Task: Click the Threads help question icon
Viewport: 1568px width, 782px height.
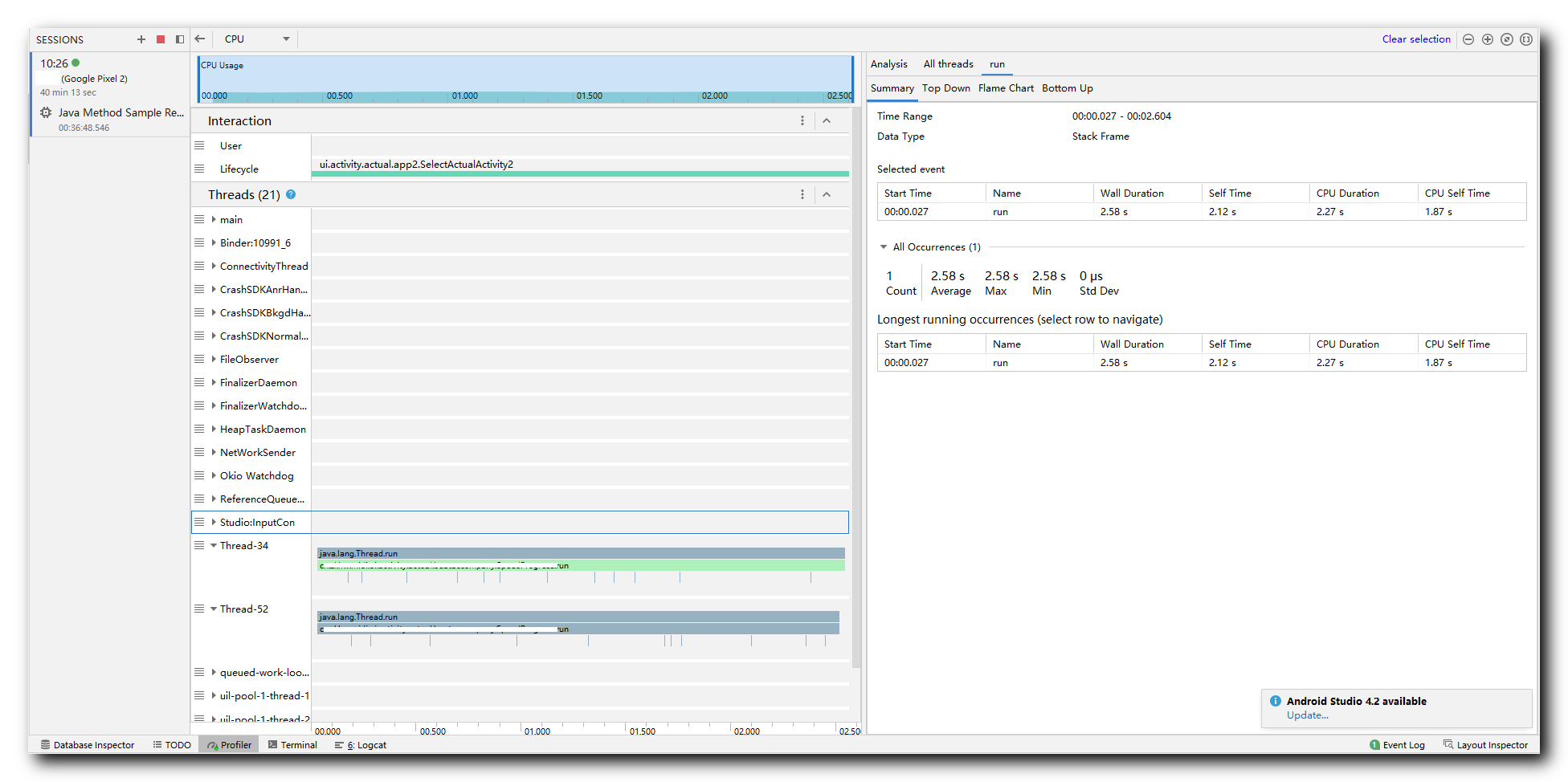Action: coord(291,194)
